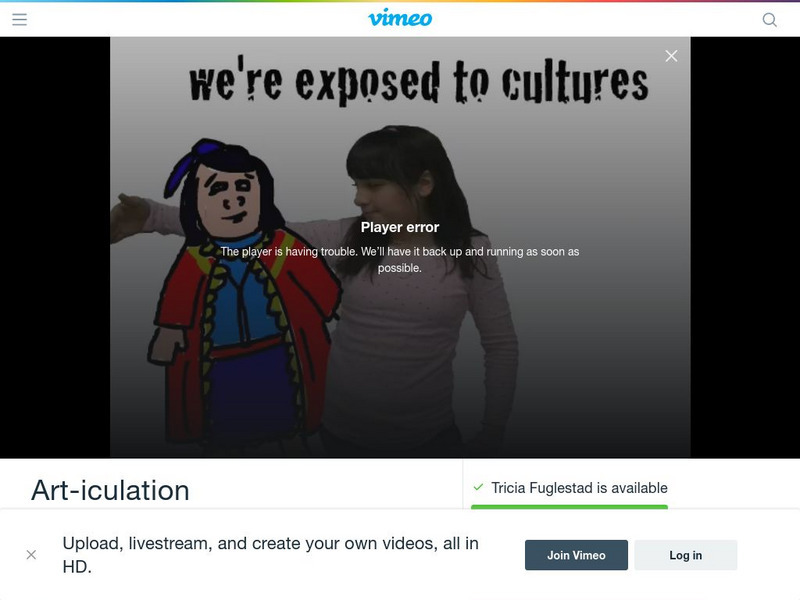
Task: Click the green button under availability
Action: [569, 507]
